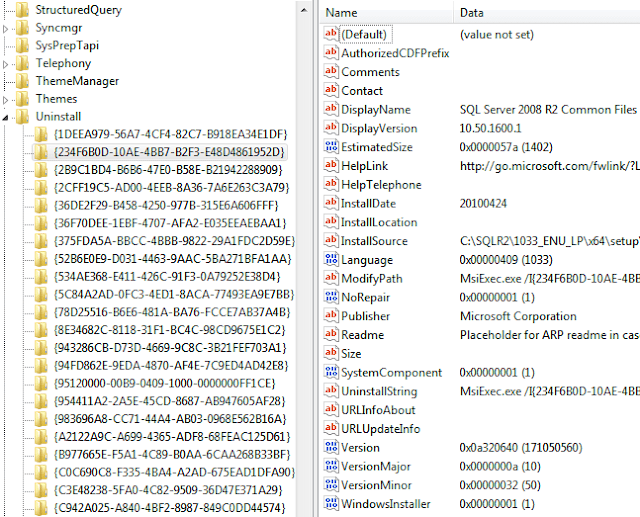
Task: Select the ThemeManager key
Action: [x=77, y=81]
